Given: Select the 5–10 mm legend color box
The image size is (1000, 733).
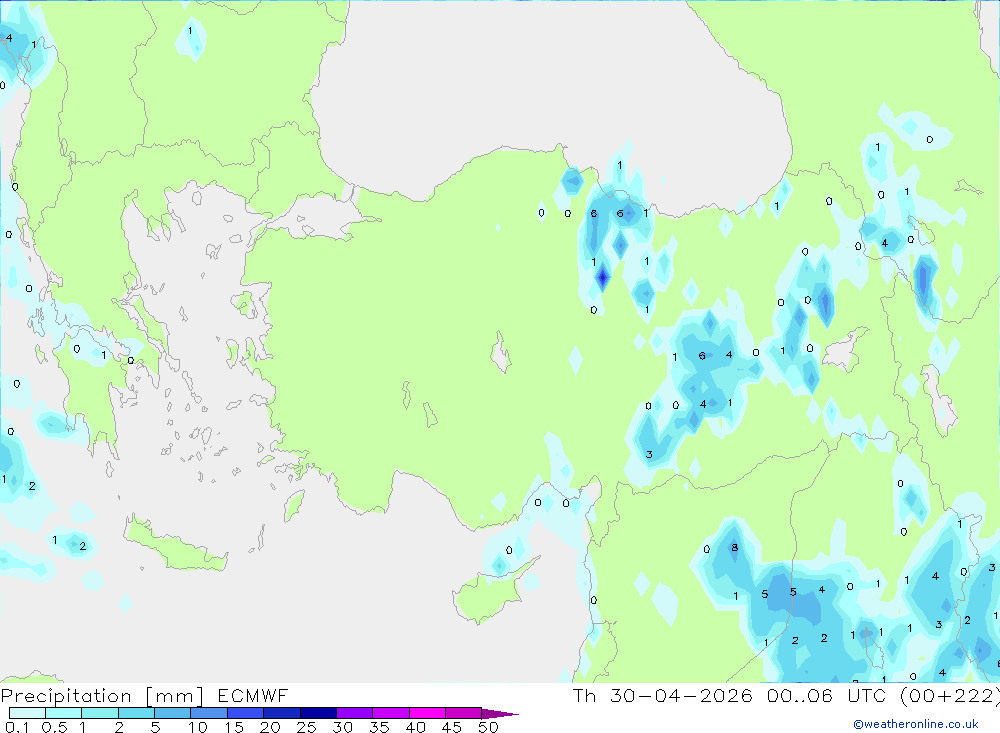Looking at the screenshot, I should point(172,713).
